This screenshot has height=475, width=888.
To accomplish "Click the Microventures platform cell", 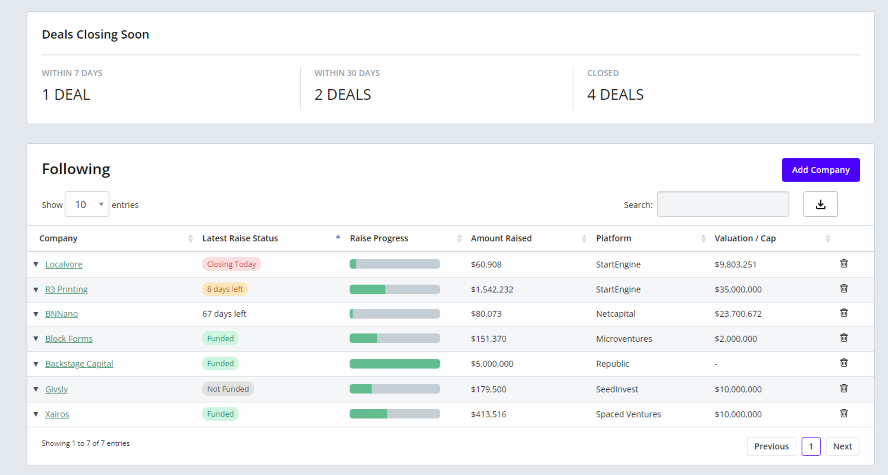I will point(624,339).
